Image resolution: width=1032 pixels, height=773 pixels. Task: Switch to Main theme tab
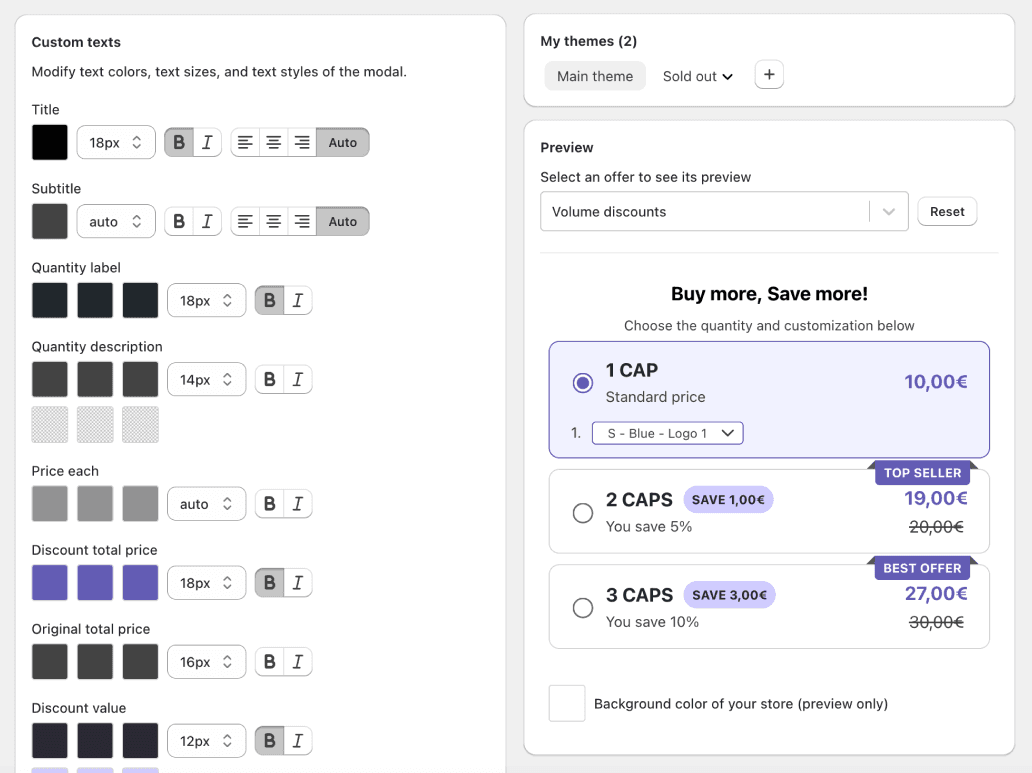coord(595,76)
